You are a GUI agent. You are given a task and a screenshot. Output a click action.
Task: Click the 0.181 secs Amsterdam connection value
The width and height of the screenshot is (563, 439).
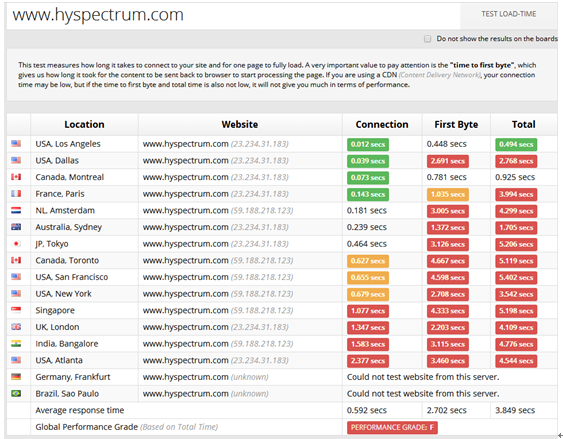point(367,211)
